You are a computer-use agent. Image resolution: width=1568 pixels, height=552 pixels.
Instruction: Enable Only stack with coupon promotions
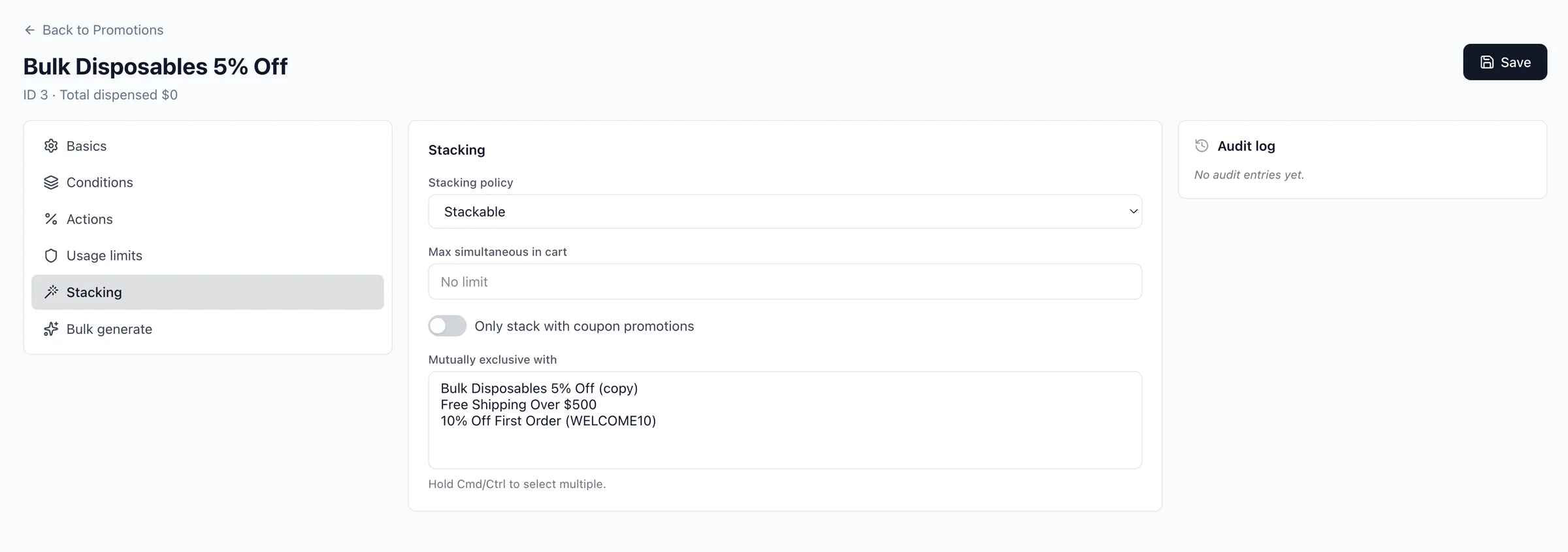pyautogui.click(x=448, y=326)
